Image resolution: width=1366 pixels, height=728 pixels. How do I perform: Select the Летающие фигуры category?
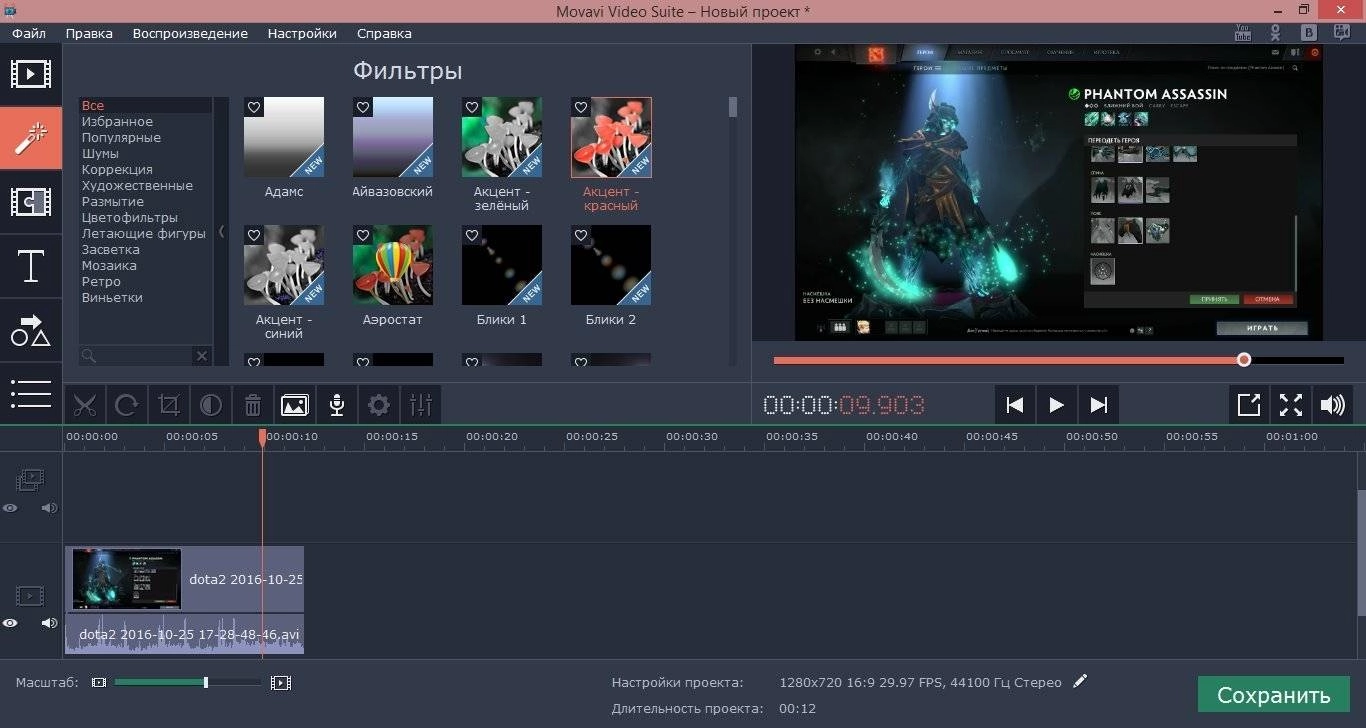tap(144, 234)
